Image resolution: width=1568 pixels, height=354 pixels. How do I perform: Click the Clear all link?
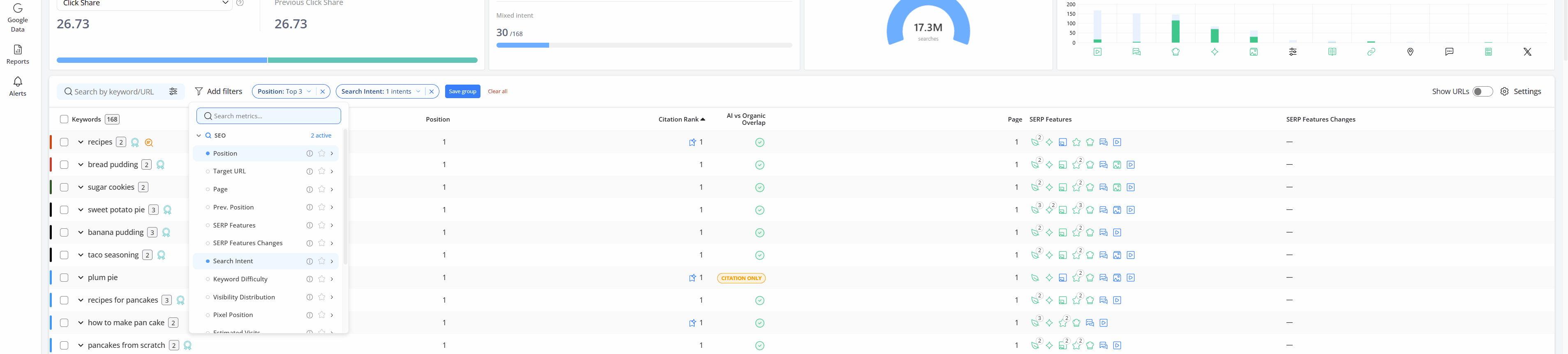(x=497, y=91)
